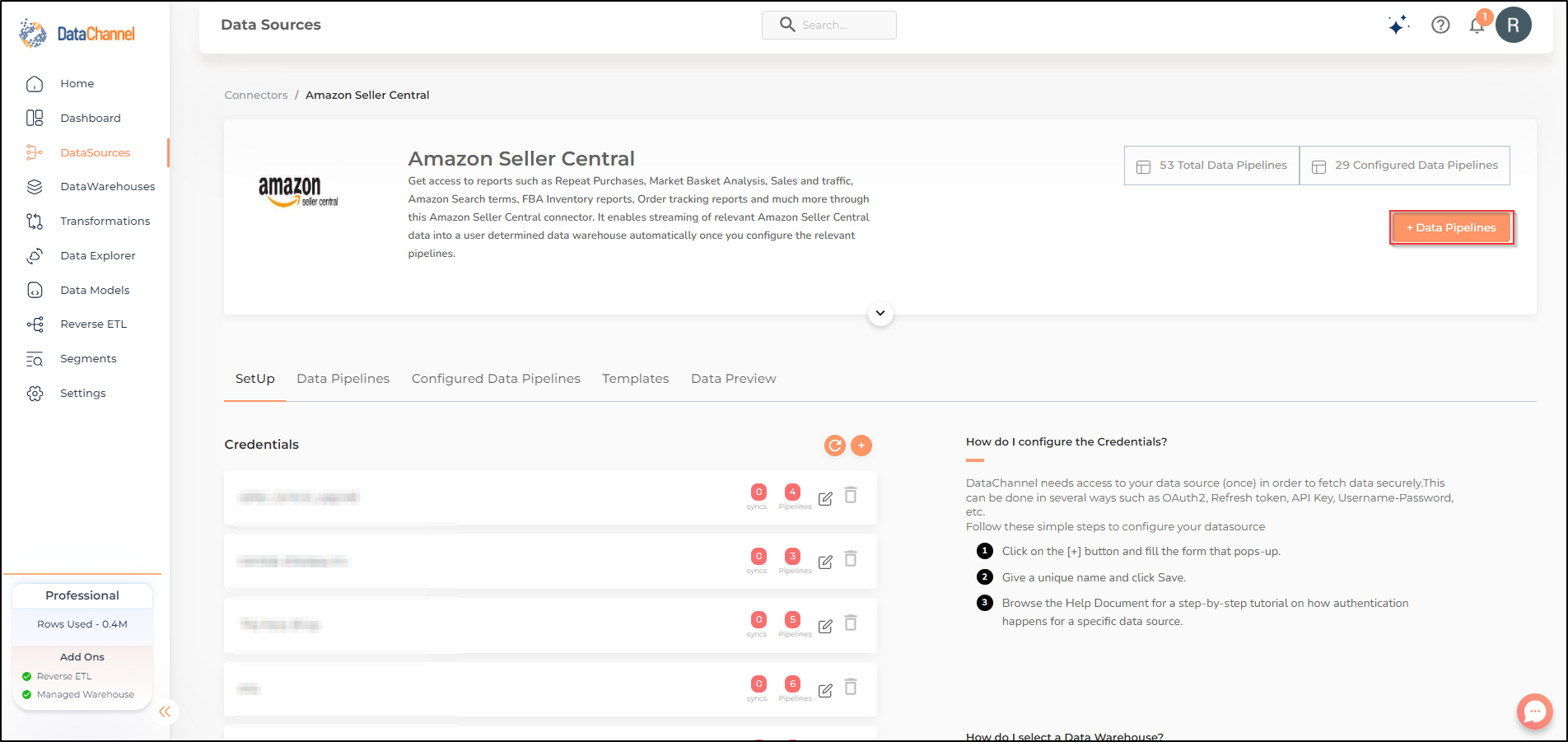The width and height of the screenshot is (1568, 742).
Task: Refresh the credentials list
Action: point(835,446)
